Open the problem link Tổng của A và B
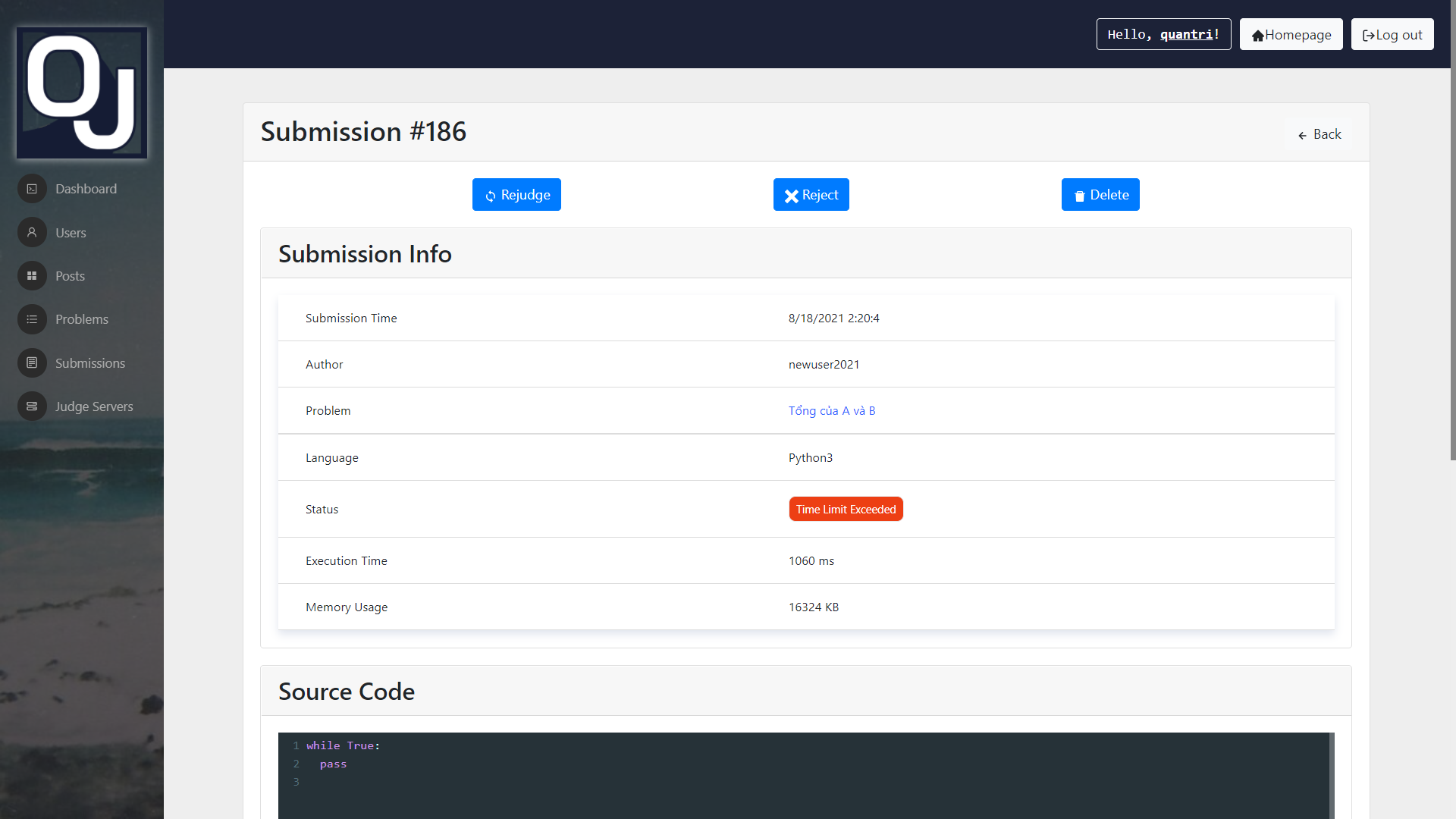 click(x=831, y=411)
